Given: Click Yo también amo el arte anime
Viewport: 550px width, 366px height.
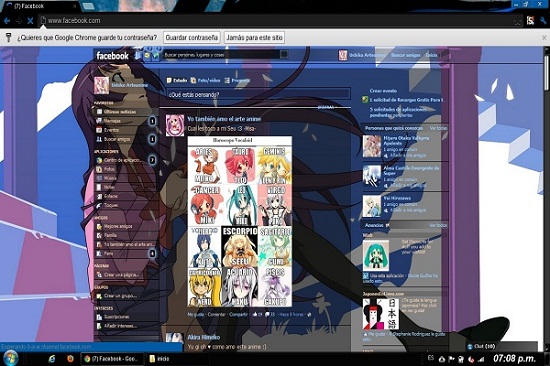Looking at the screenshot, I should click(224, 119).
